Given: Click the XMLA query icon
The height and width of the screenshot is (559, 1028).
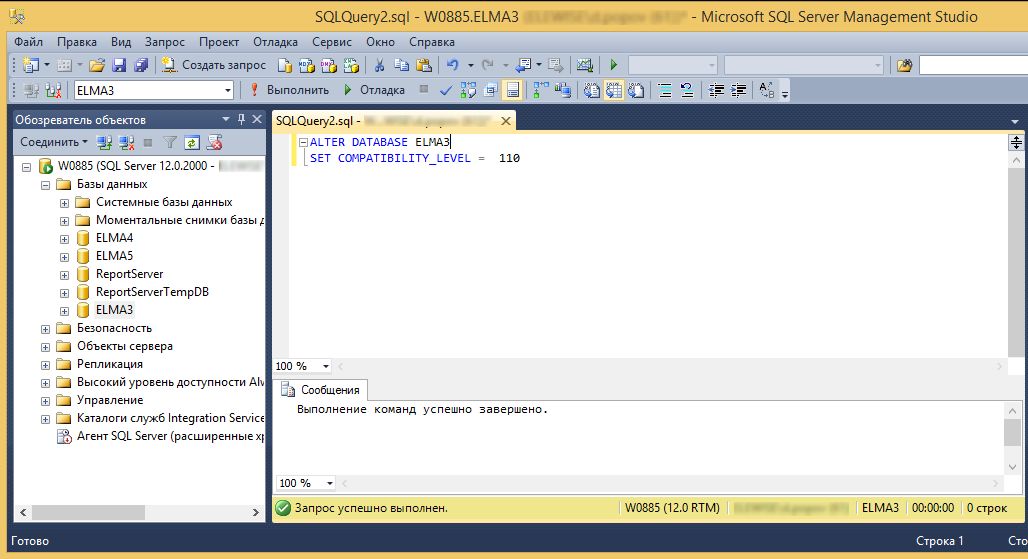Looking at the screenshot, I should point(351,65).
